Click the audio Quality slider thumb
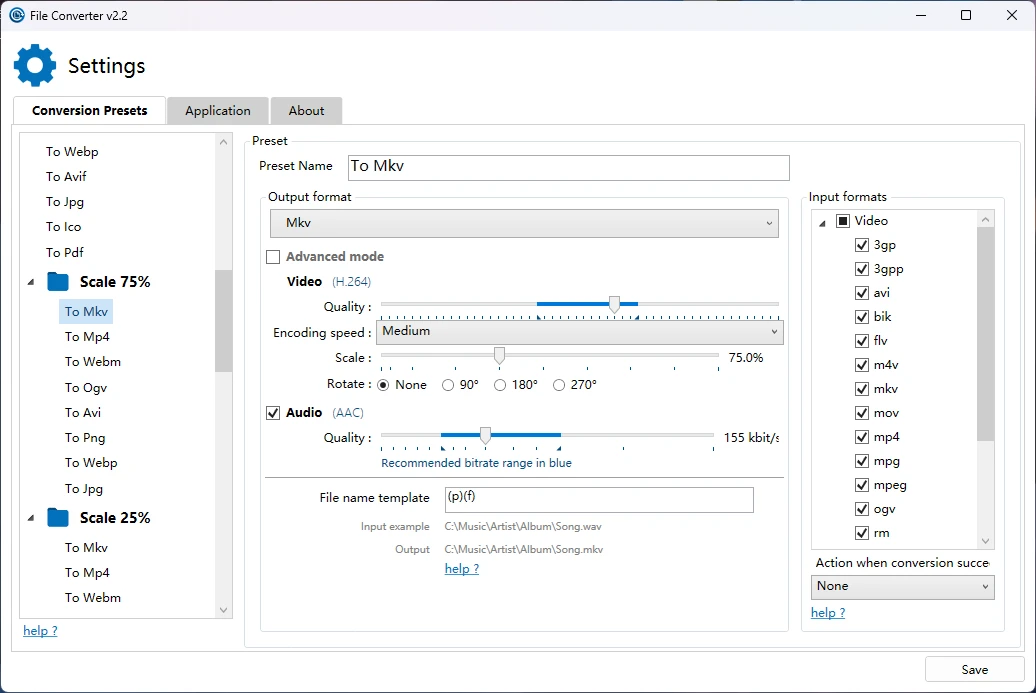The image size is (1036, 693). [x=486, y=435]
